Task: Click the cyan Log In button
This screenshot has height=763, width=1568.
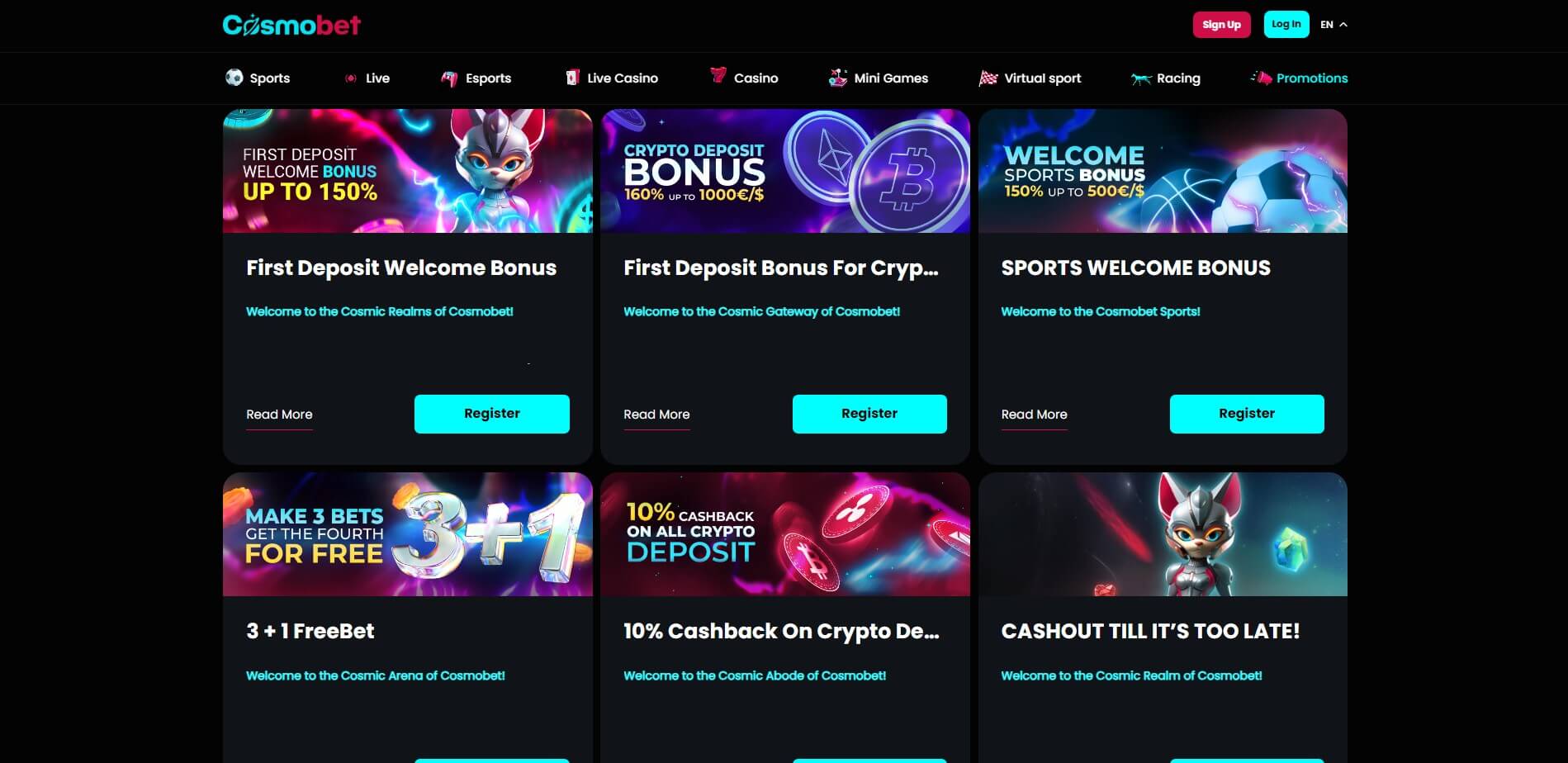Action: (x=1286, y=25)
